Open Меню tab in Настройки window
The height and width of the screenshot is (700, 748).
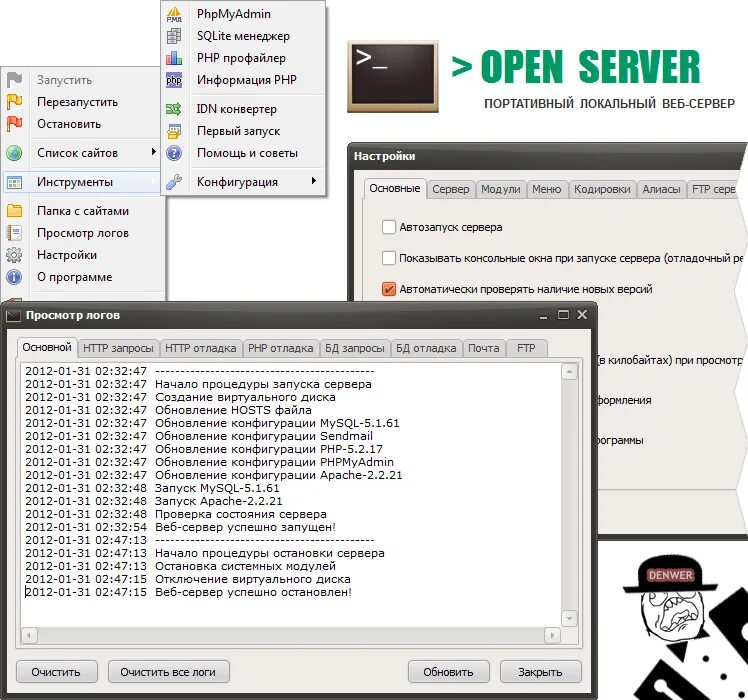coord(547,189)
